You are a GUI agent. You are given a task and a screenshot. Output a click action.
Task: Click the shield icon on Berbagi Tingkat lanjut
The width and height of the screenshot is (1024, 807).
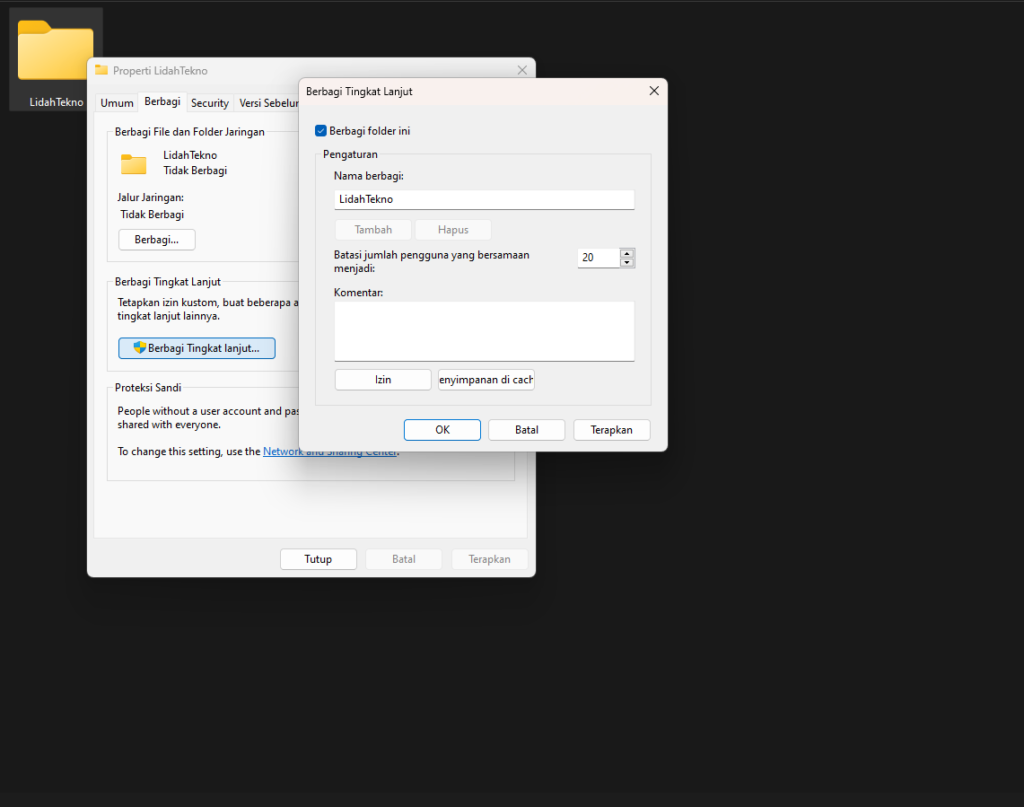[x=139, y=347]
